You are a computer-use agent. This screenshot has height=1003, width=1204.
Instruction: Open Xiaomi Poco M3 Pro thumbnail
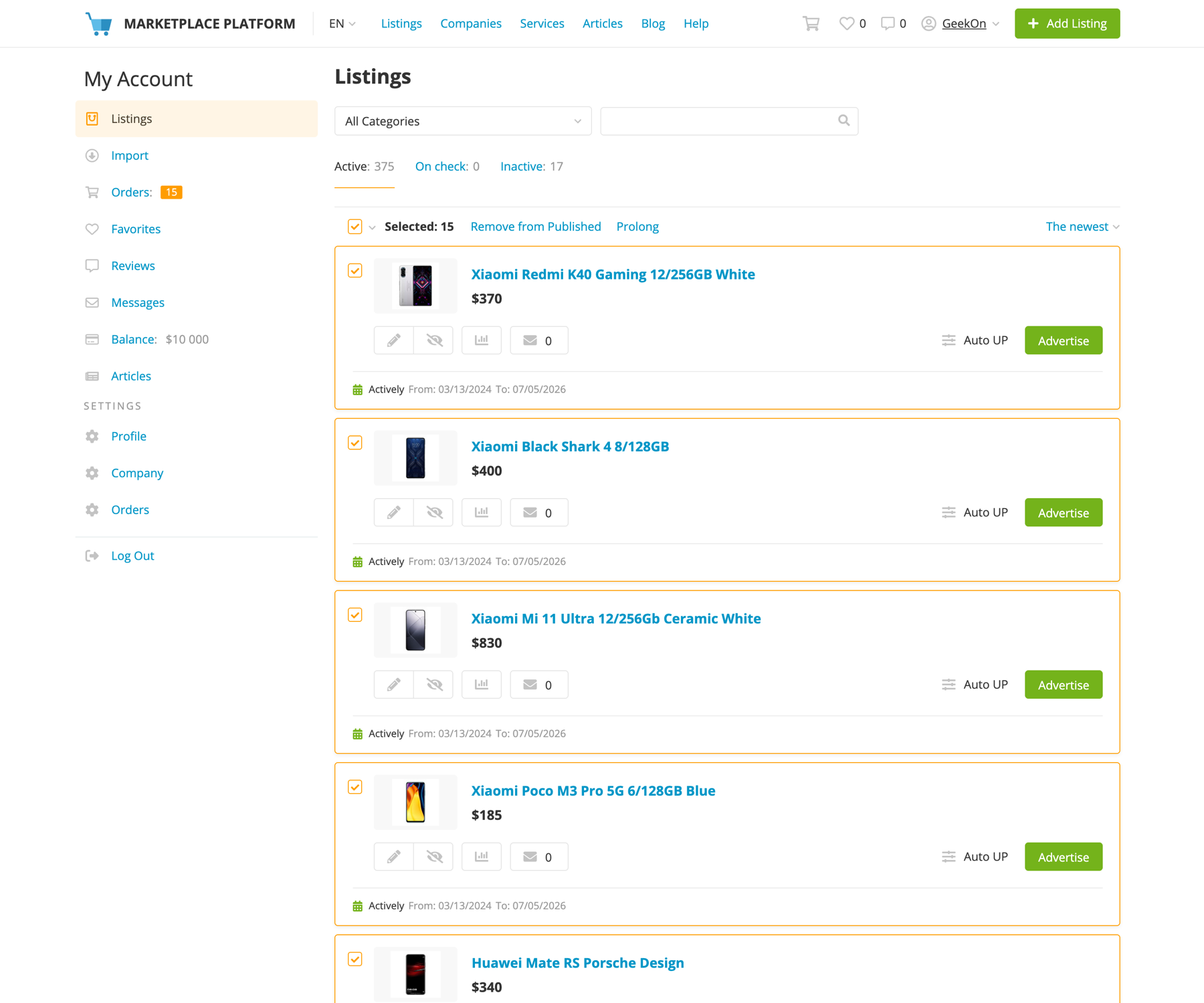pyautogui.click(x=415, y=802)
